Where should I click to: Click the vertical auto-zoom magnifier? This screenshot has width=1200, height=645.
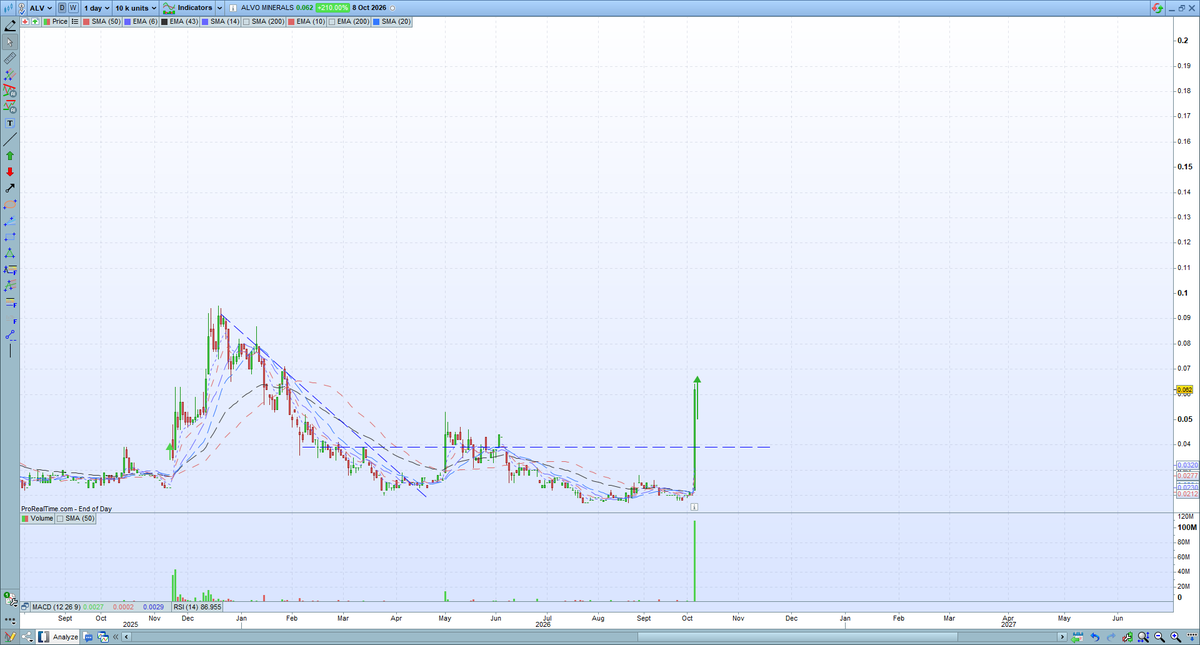(x=1143, y=637)
